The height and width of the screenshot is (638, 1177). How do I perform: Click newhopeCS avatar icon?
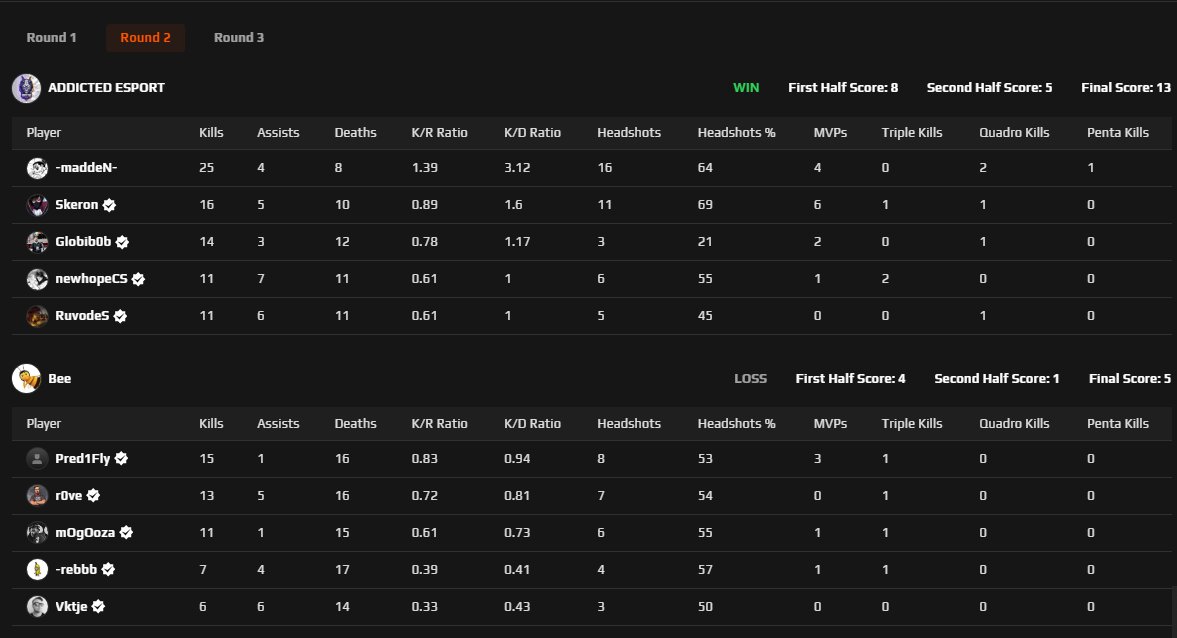(38, 278)
